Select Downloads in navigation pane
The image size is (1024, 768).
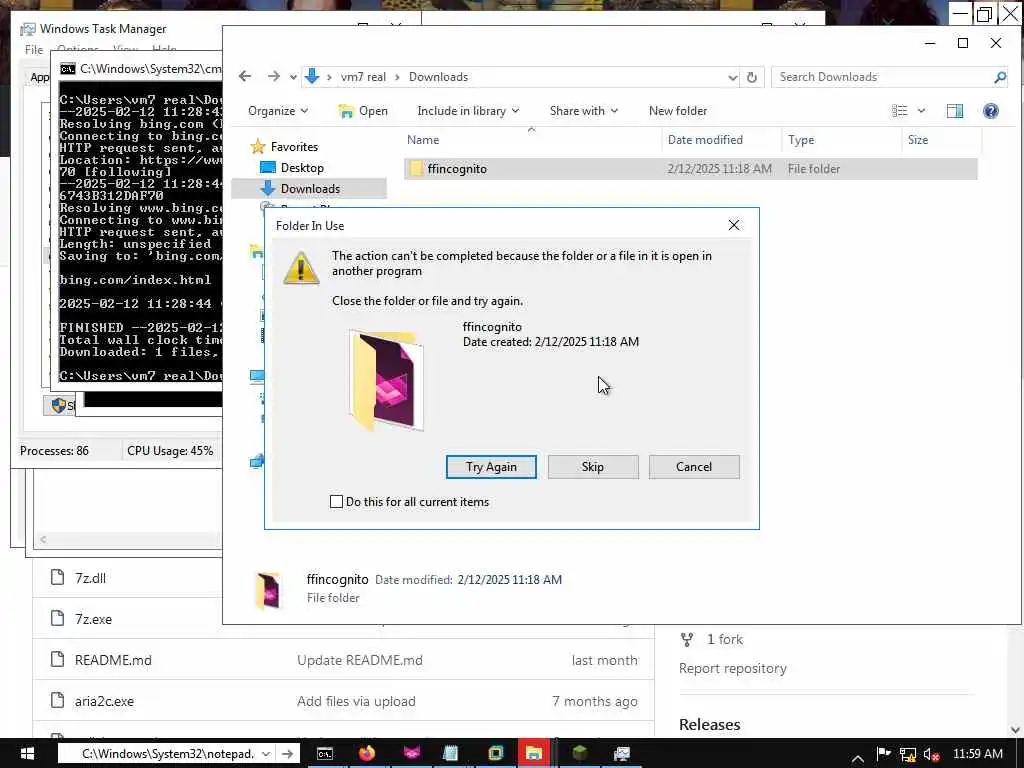[310, 189]
